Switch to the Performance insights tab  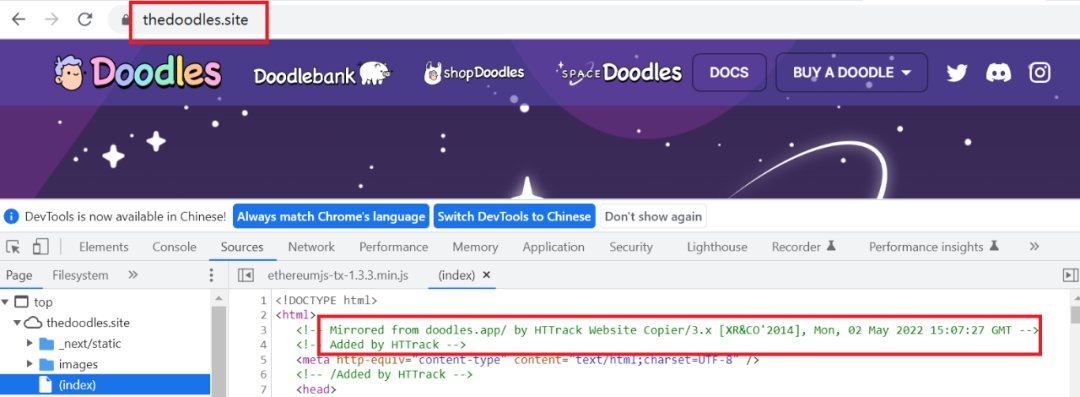point(933,247)
